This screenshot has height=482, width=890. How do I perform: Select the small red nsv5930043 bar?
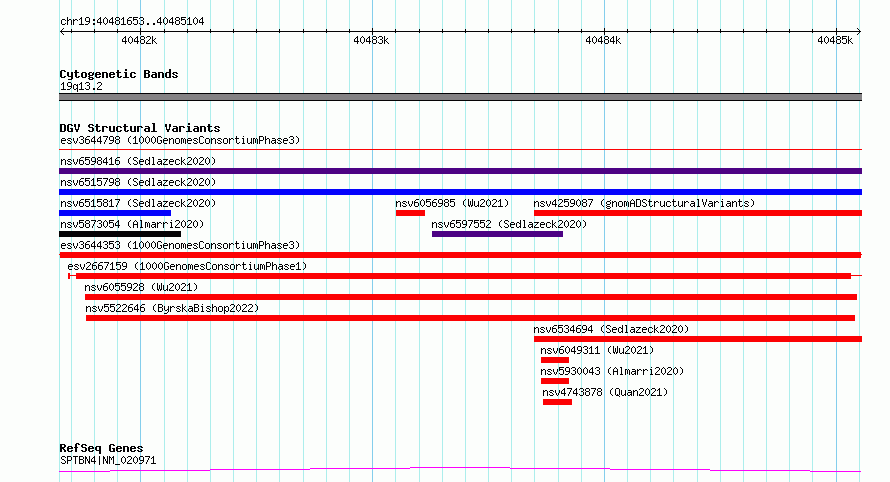[555, 381]
